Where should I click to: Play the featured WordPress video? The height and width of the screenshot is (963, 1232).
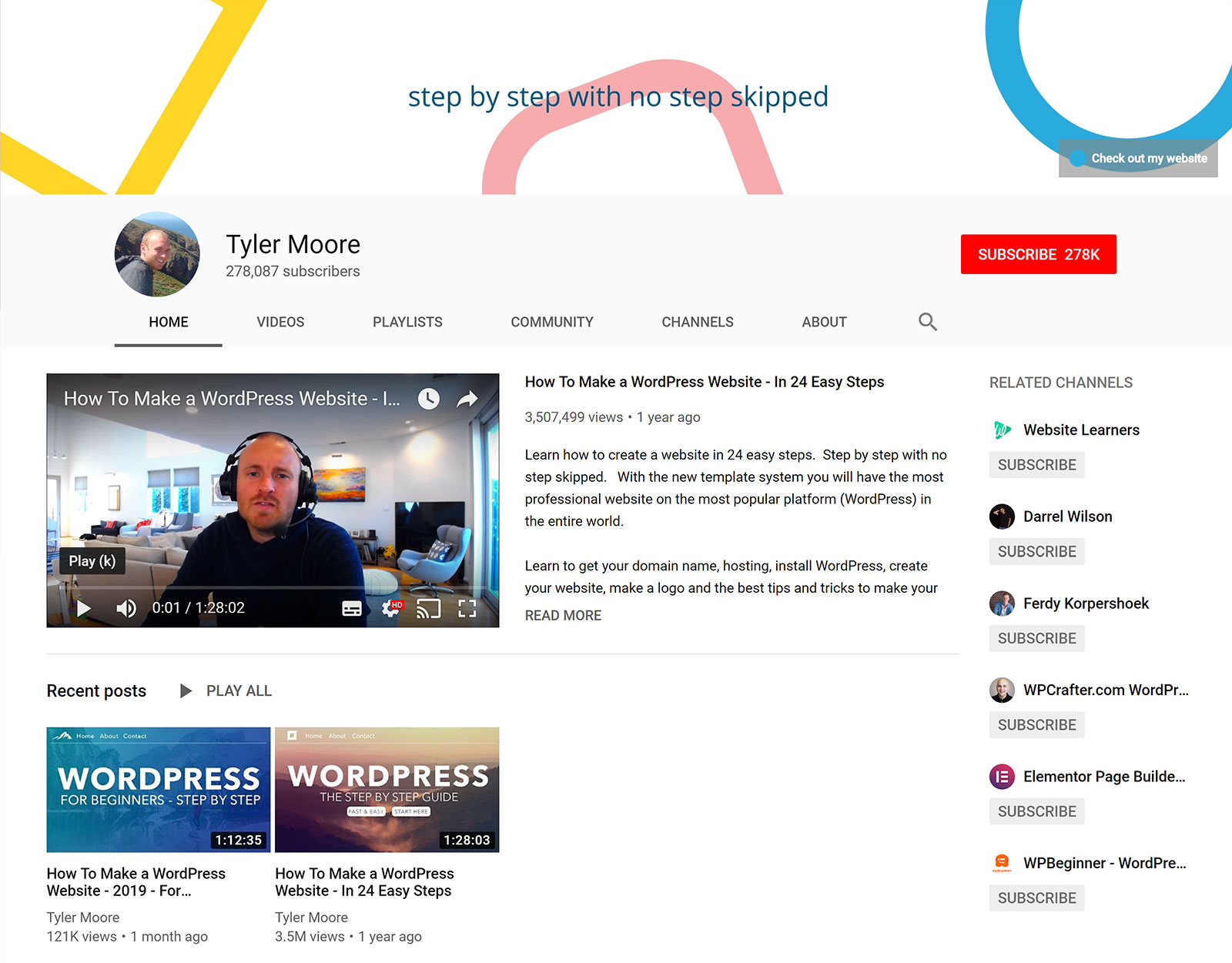(x=84, y=608)
